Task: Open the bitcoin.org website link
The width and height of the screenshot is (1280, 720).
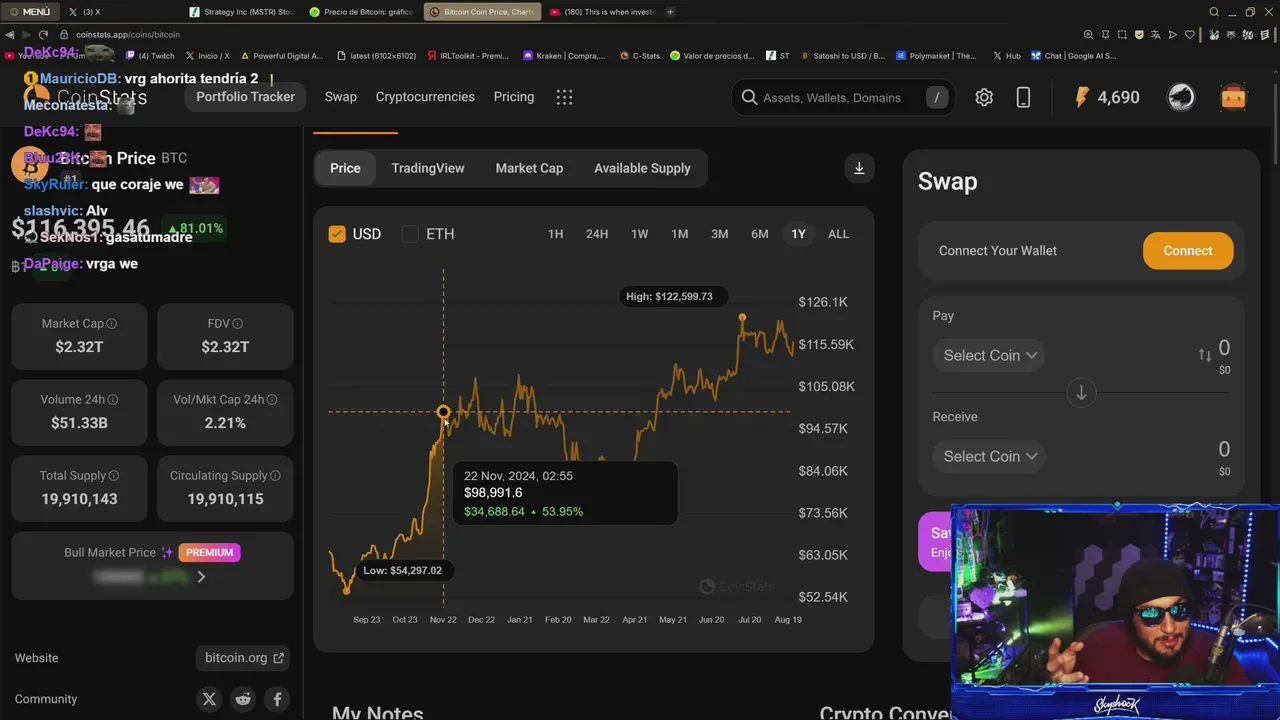Action: pos(244,658)
